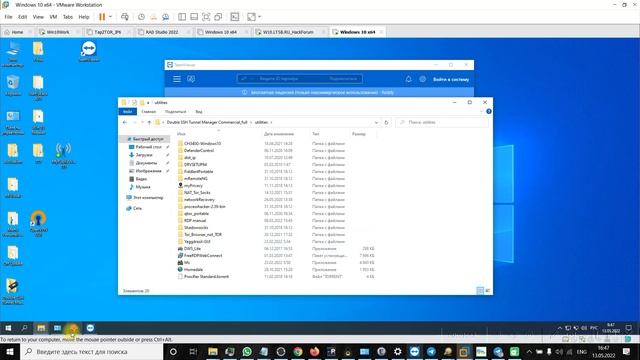Image resolution: width=640 pixels, height=360 pixels.
Task: Open Telegram from the host taskbar
Action: (431, 351)
